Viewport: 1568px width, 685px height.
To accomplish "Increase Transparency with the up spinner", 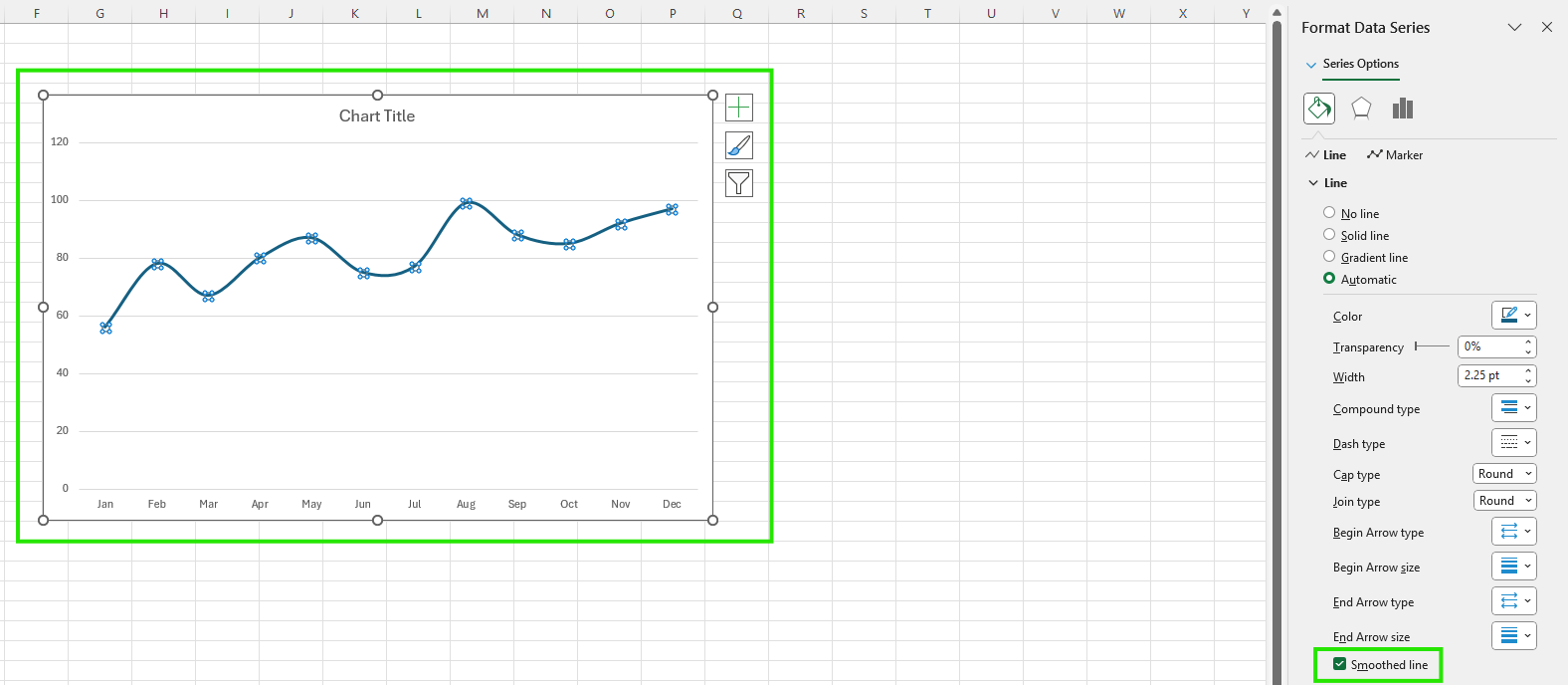I will (1528, 342).
